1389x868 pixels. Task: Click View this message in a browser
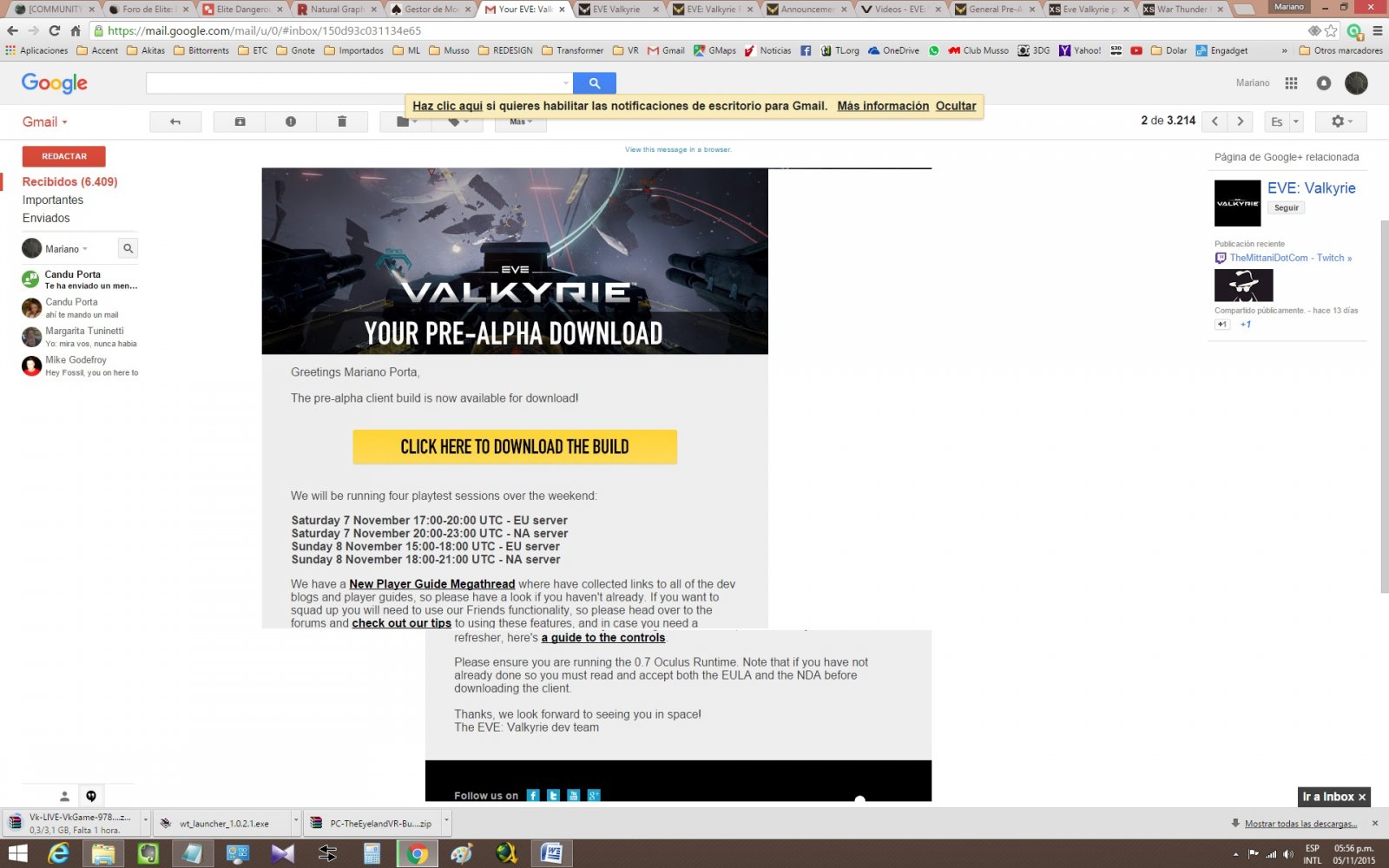click(678, 149)
